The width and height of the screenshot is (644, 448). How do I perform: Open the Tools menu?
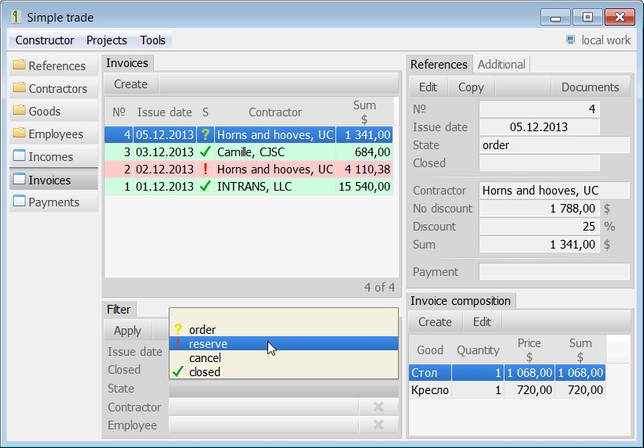pos(153,40)
